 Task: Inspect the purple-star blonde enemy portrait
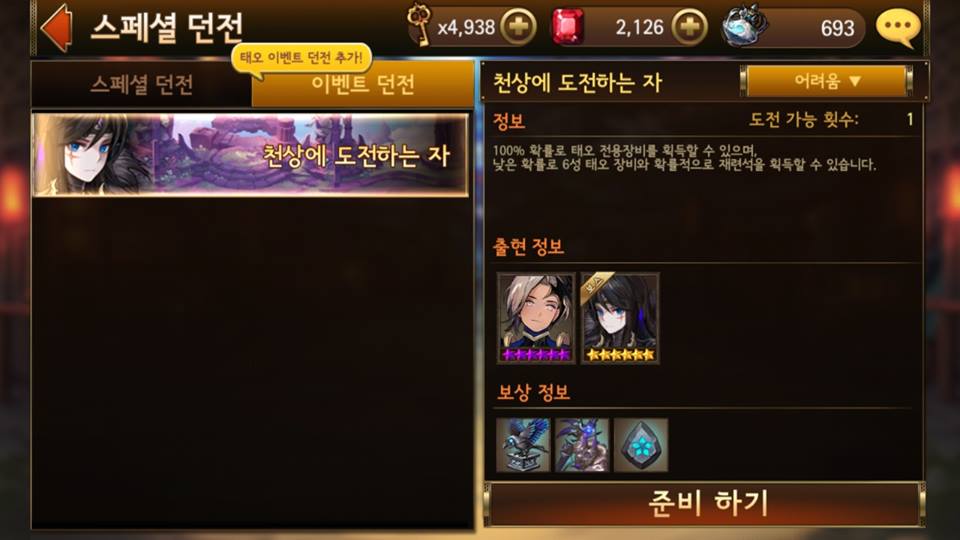coord(536,318)
